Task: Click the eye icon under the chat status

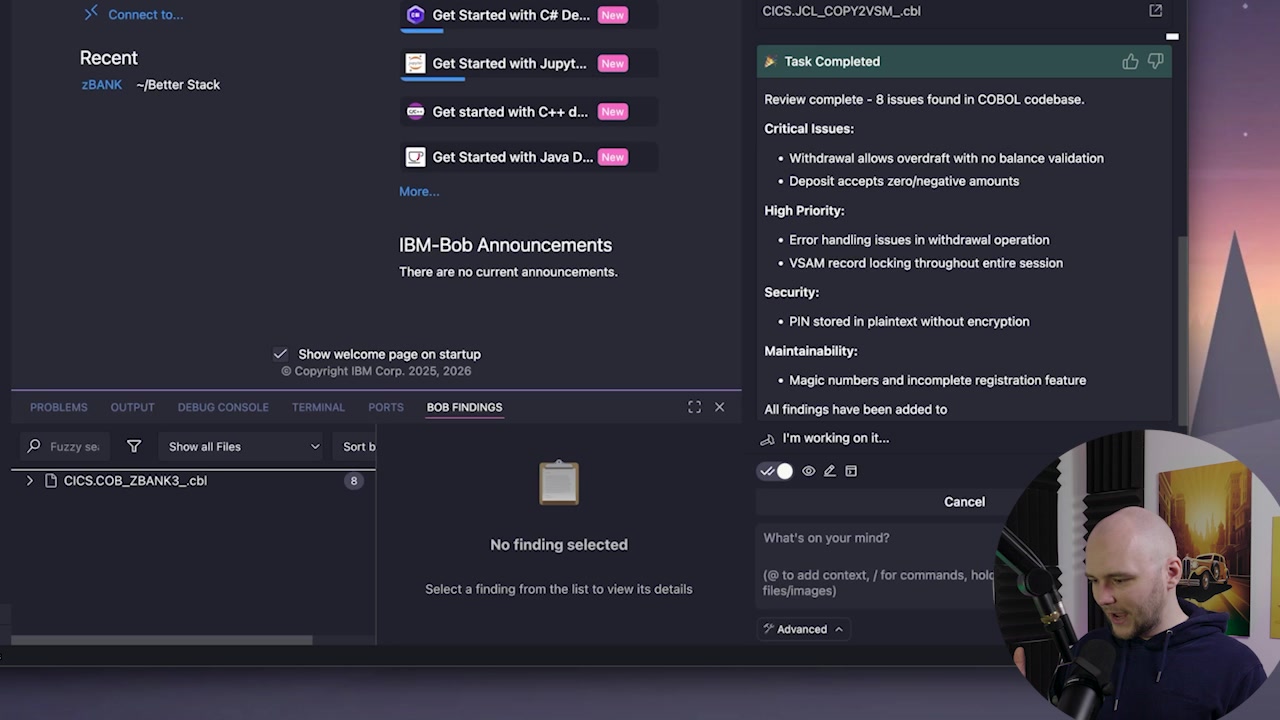Action: tap(808, 471)
